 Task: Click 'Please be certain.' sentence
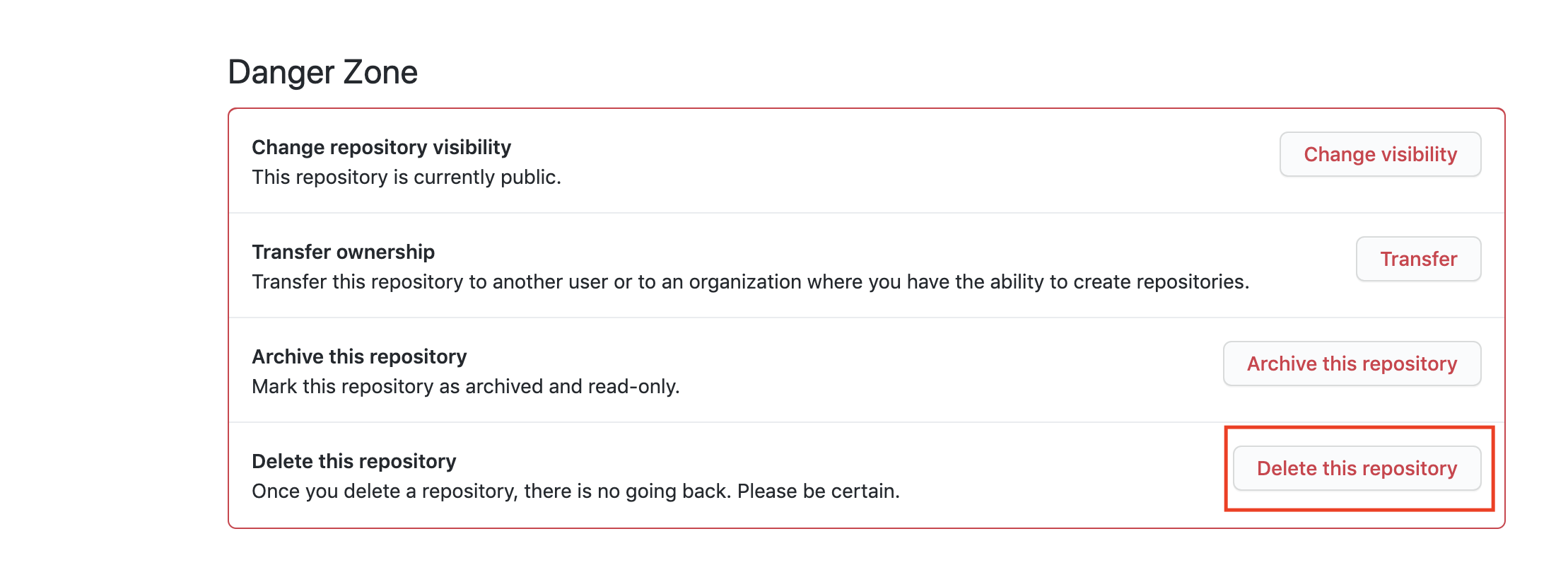tap(818, 491)
